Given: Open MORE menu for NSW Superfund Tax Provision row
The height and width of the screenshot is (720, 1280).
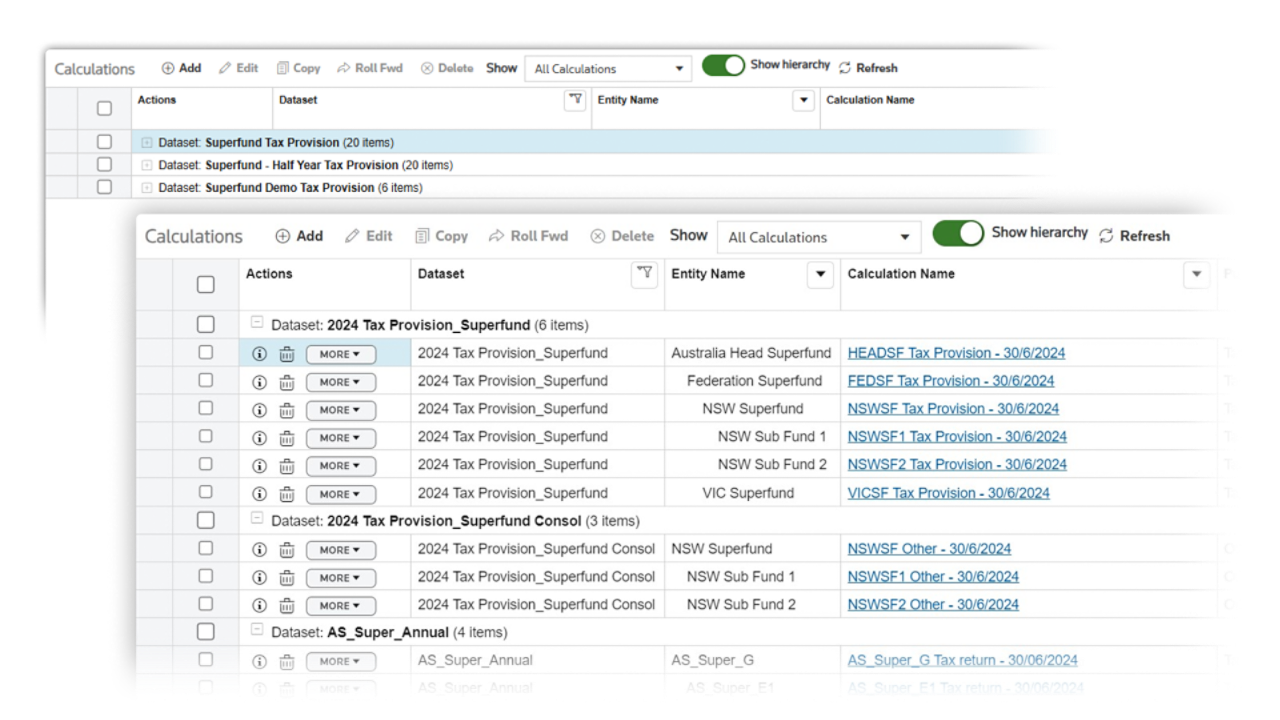Looking at the screenshot, I should (x=340, y=410).
